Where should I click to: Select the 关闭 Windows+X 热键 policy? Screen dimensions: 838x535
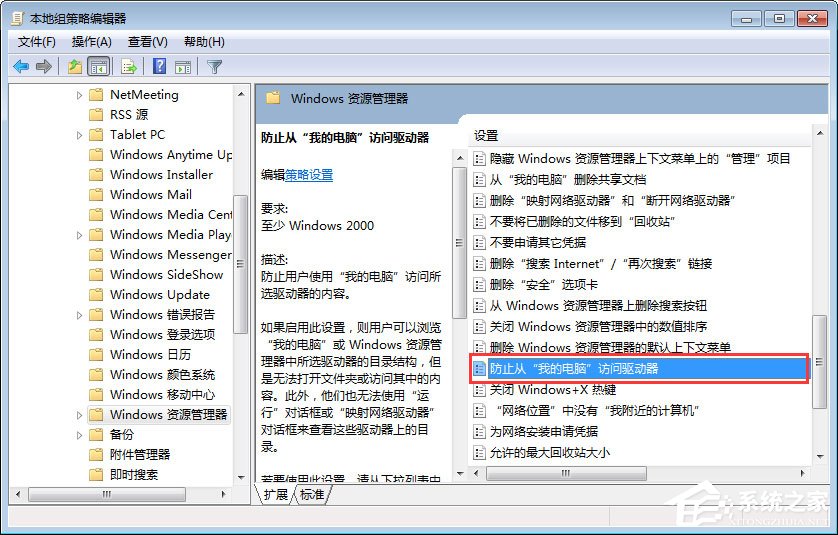tap(552, 389)
